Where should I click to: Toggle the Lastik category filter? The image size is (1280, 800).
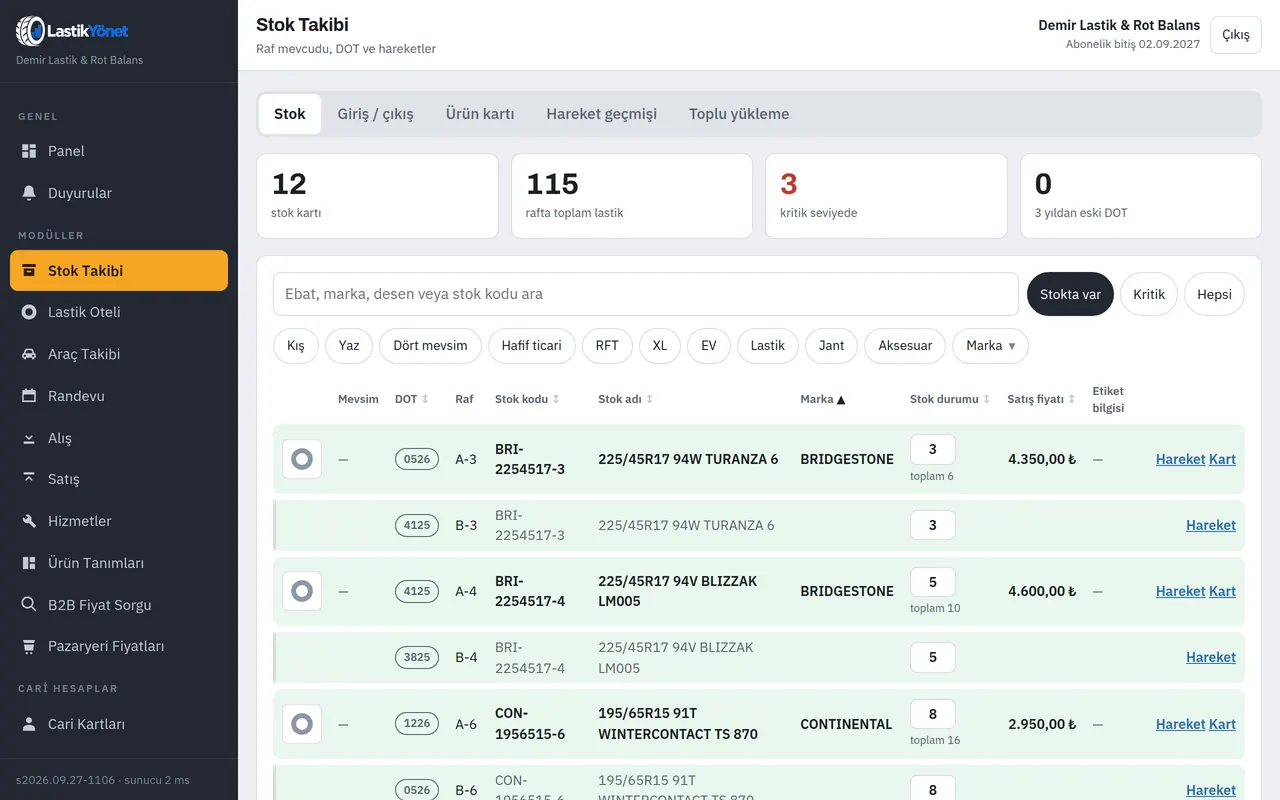(x=768, y=345)
